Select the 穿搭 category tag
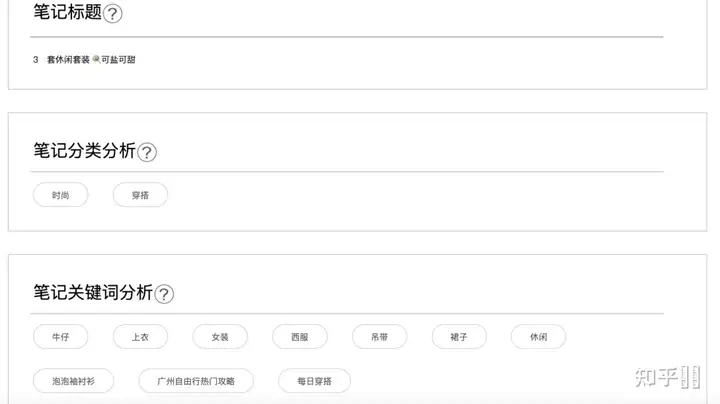This screenshot has width=720, height=404. (x=141, y=195)
